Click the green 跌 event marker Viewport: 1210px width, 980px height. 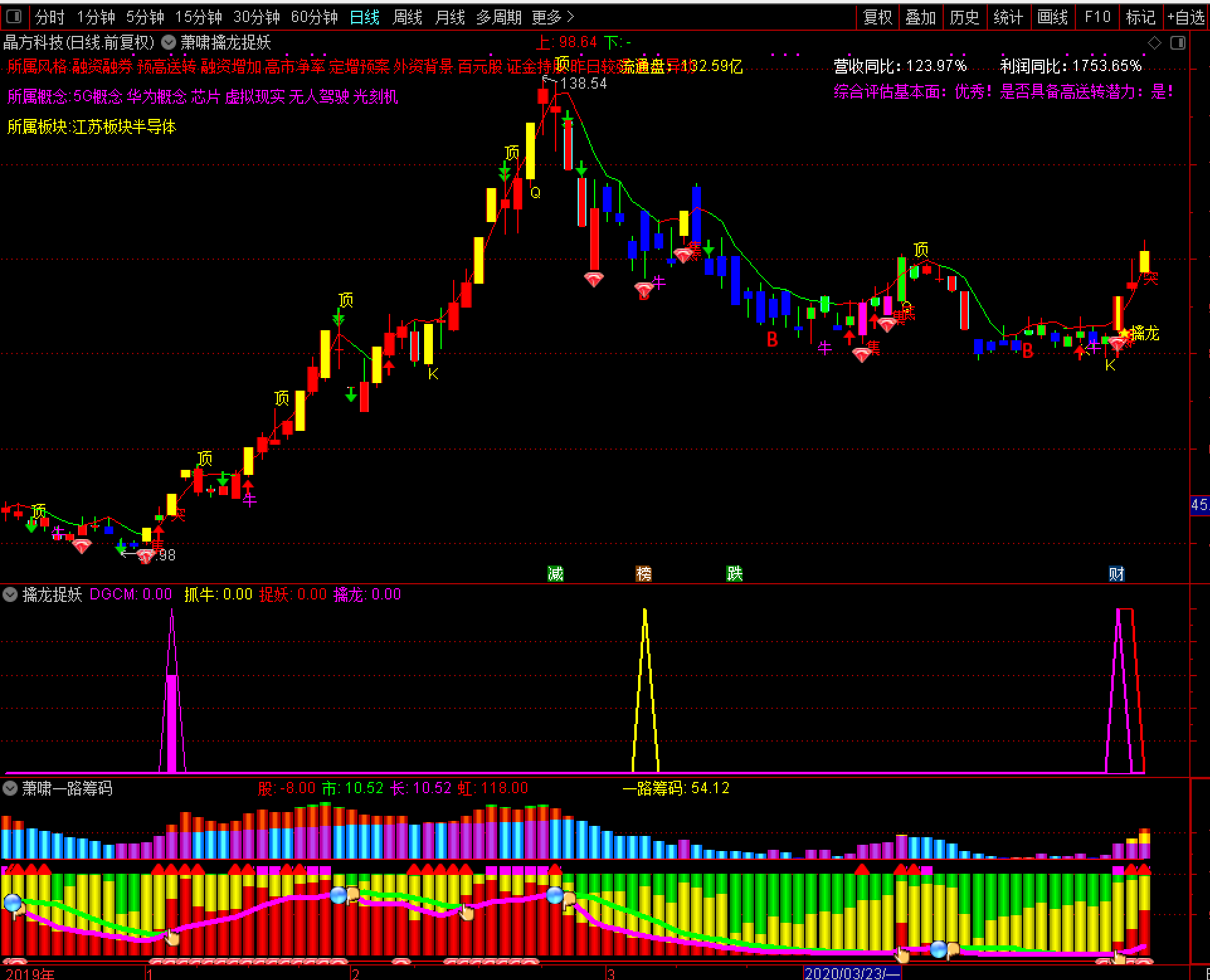(x=734, y=573)
